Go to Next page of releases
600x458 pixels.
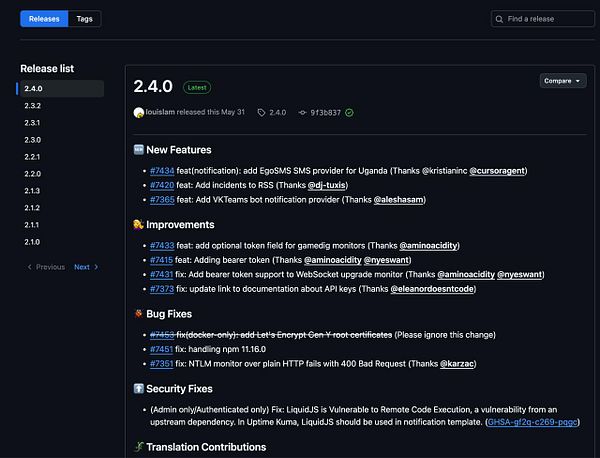(86, 267)
